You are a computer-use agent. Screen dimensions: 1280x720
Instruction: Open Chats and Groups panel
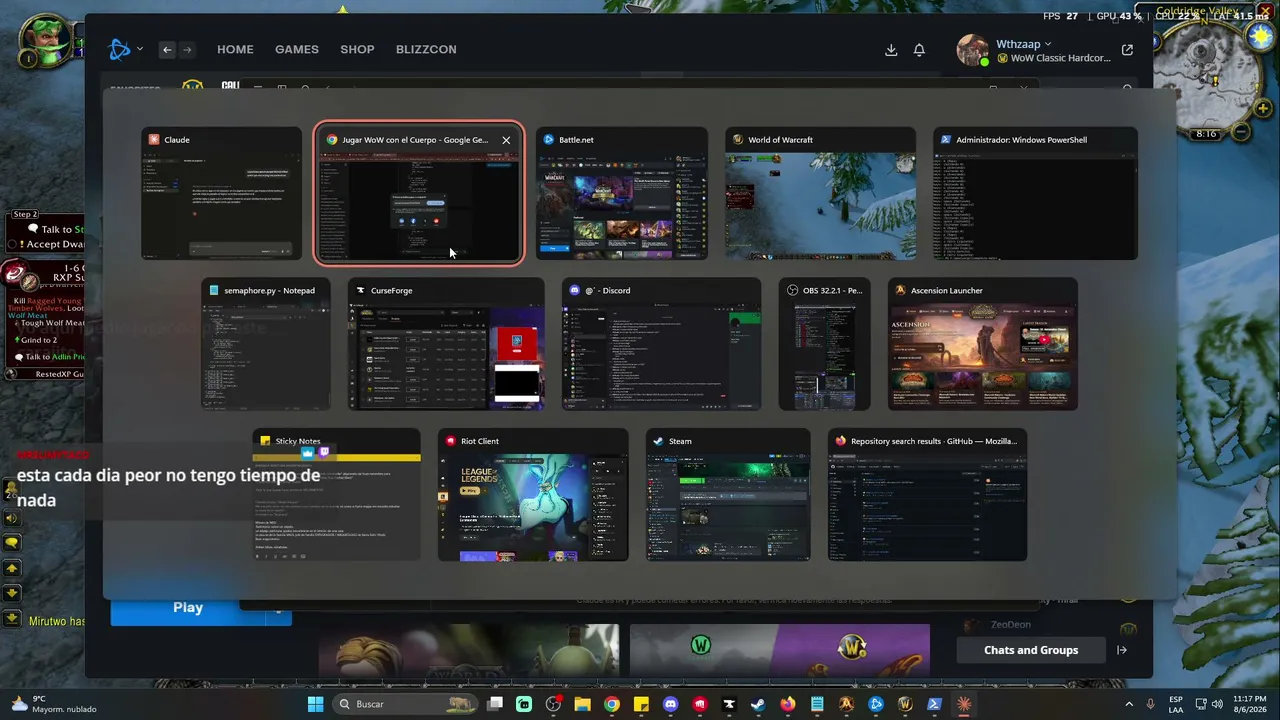1031,650
